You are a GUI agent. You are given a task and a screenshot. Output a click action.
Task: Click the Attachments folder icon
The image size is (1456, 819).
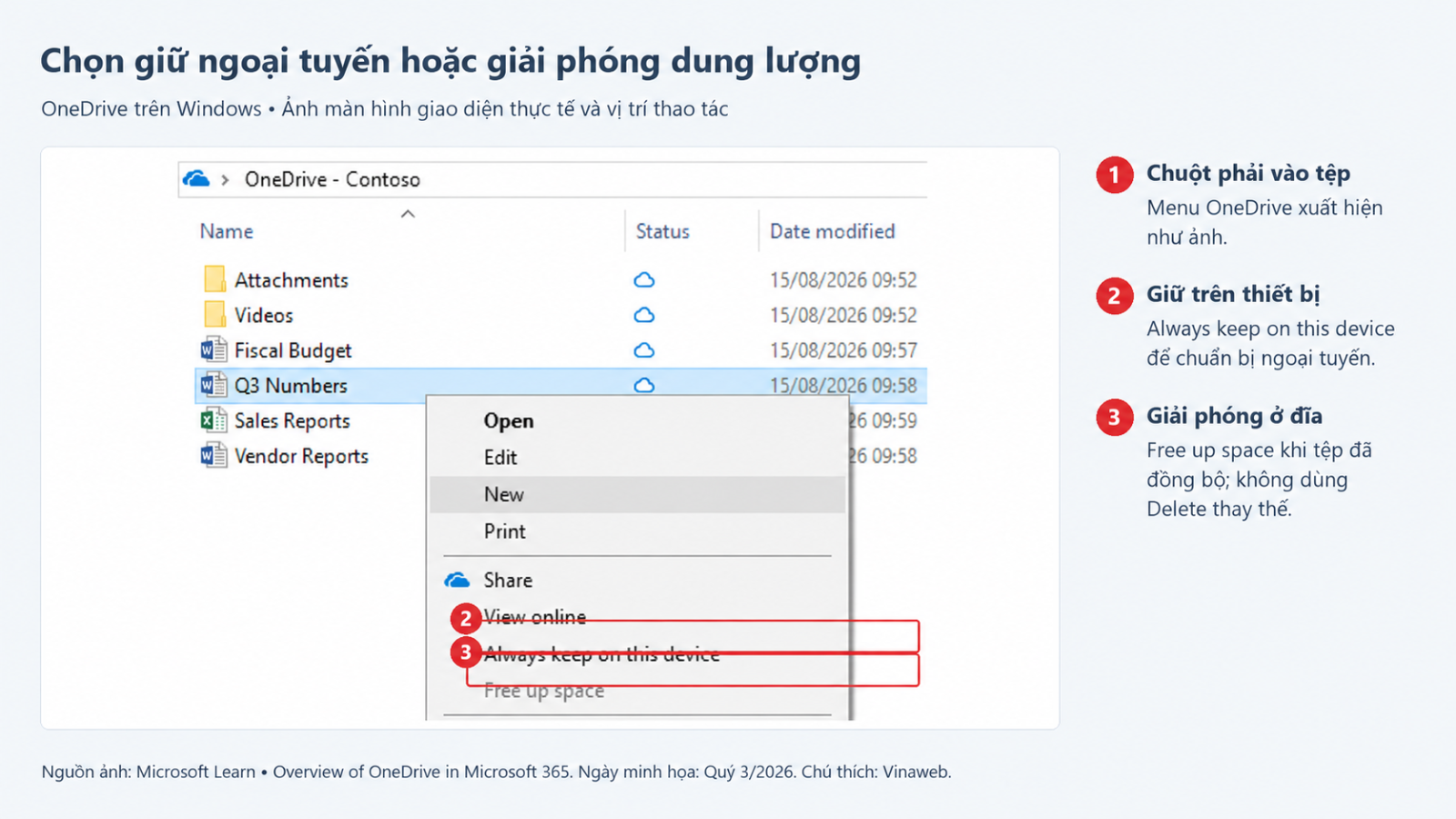(215, 278)
